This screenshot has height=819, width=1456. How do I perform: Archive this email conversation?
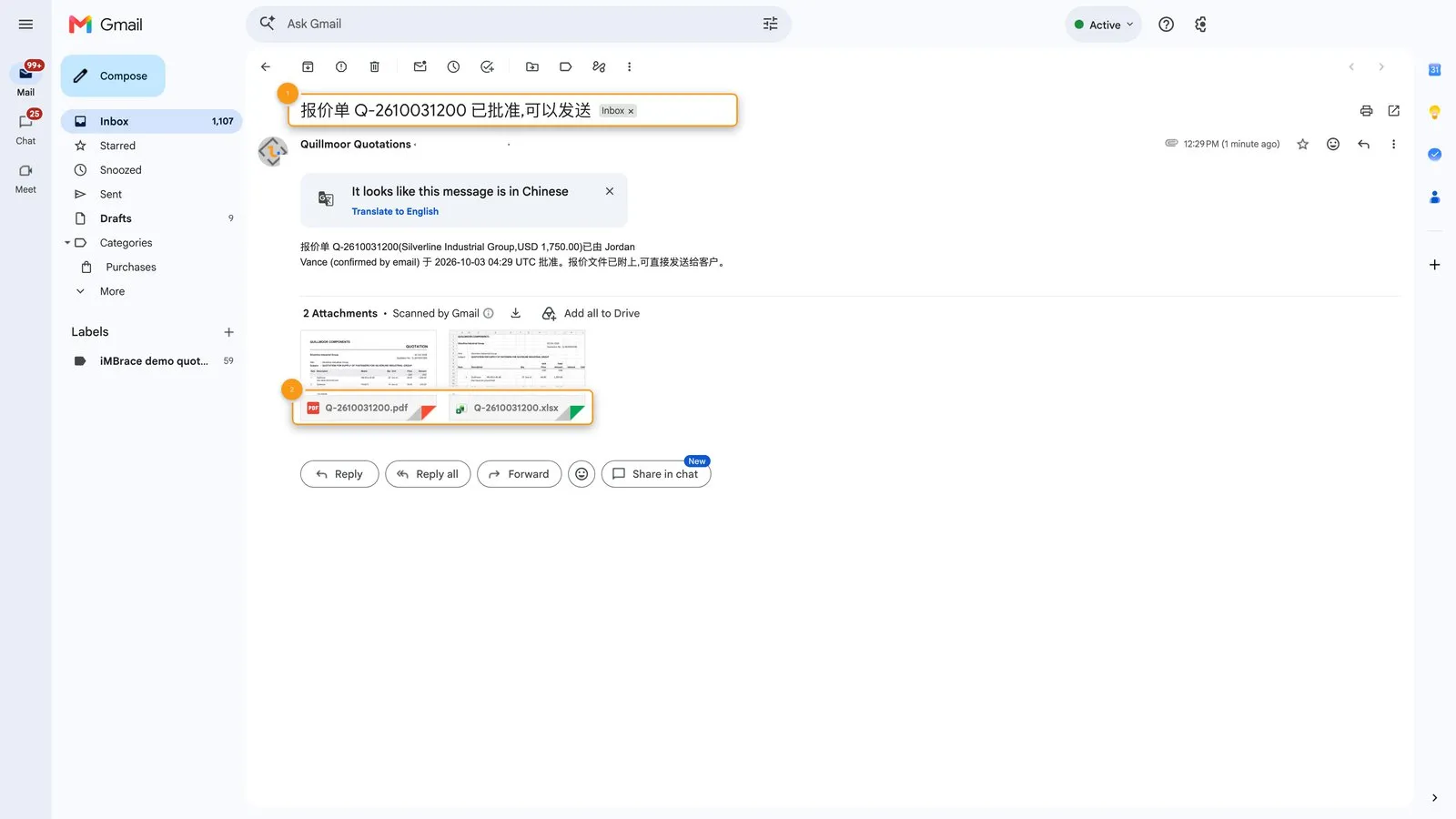[308, 66]
